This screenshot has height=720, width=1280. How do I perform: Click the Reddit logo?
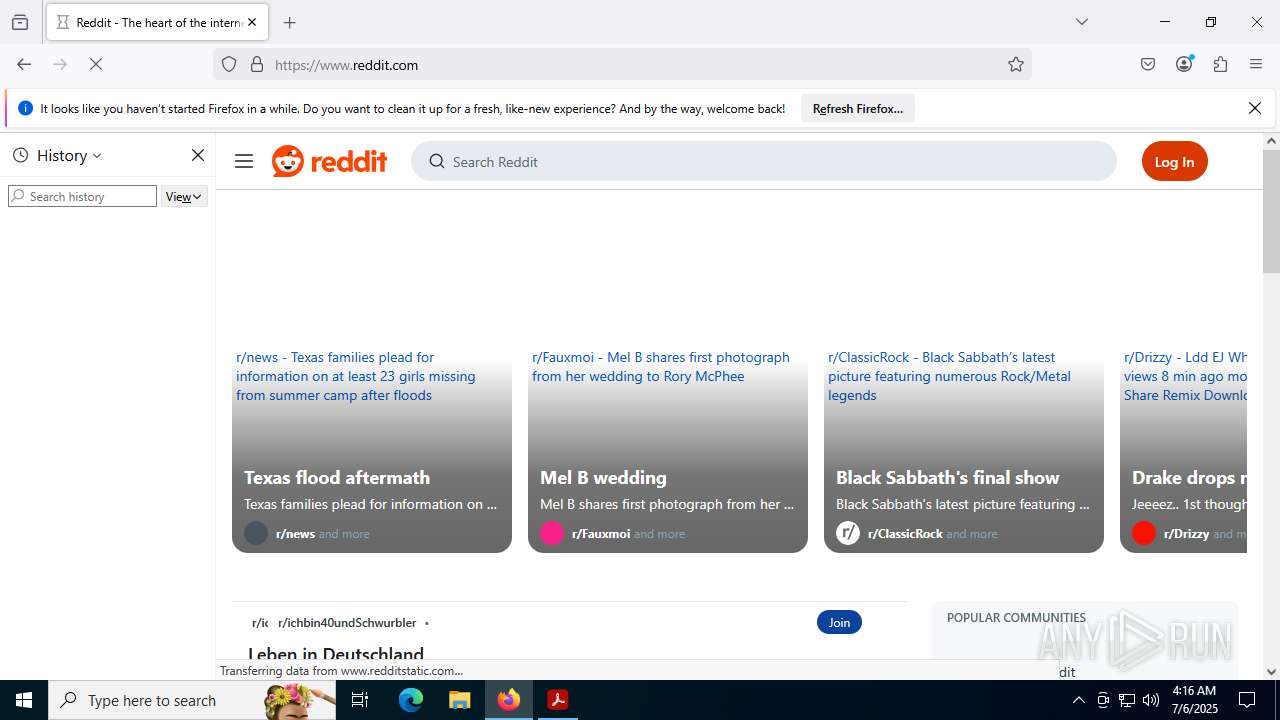[x=330, y=161]
